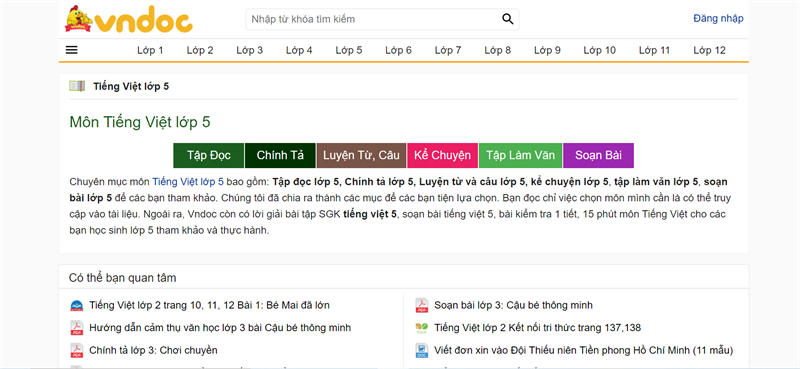Go to Lớp 8 section
800x369 pixels.
click(x=497, y=50)
